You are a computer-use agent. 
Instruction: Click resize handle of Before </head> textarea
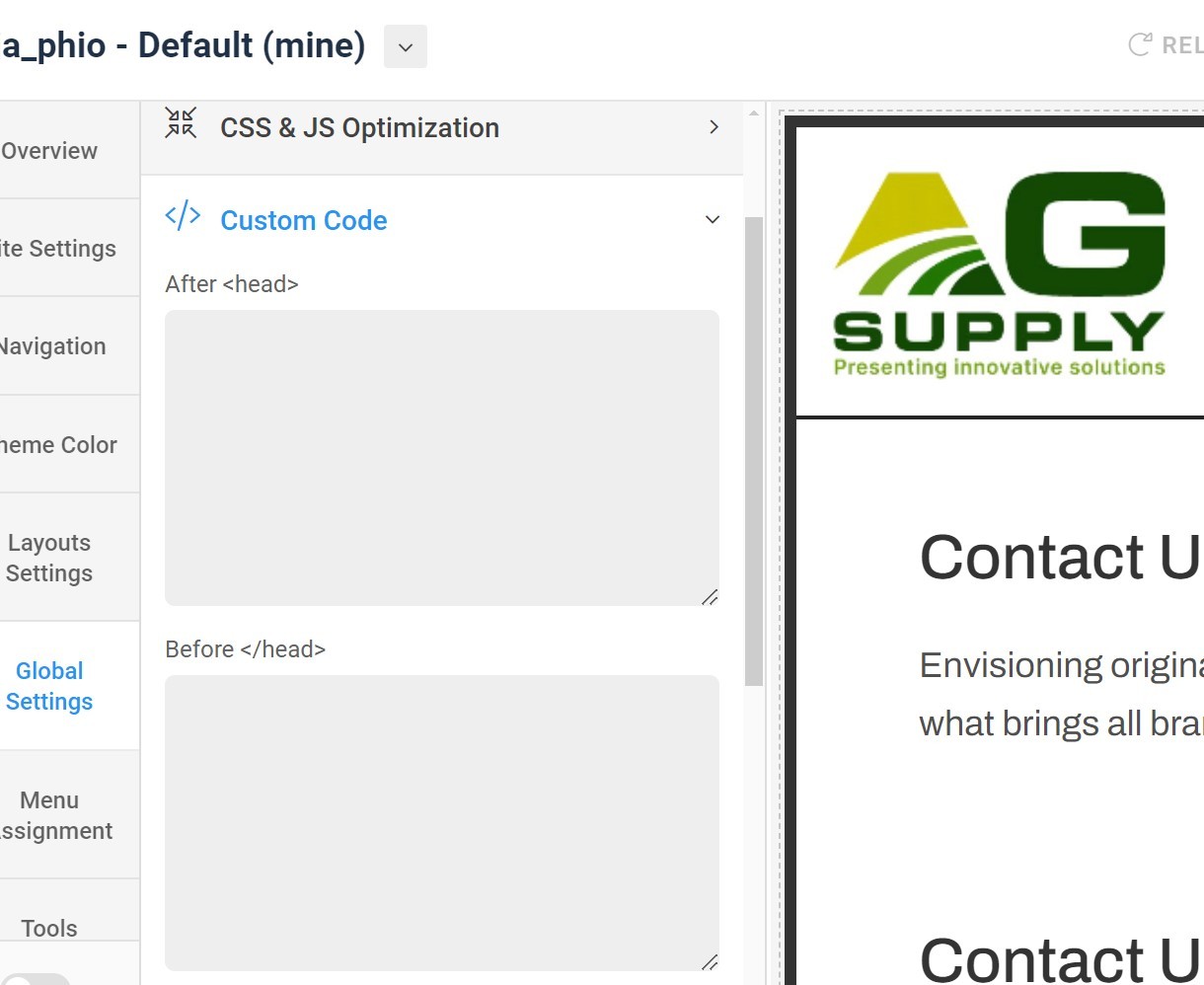point(709,961)
